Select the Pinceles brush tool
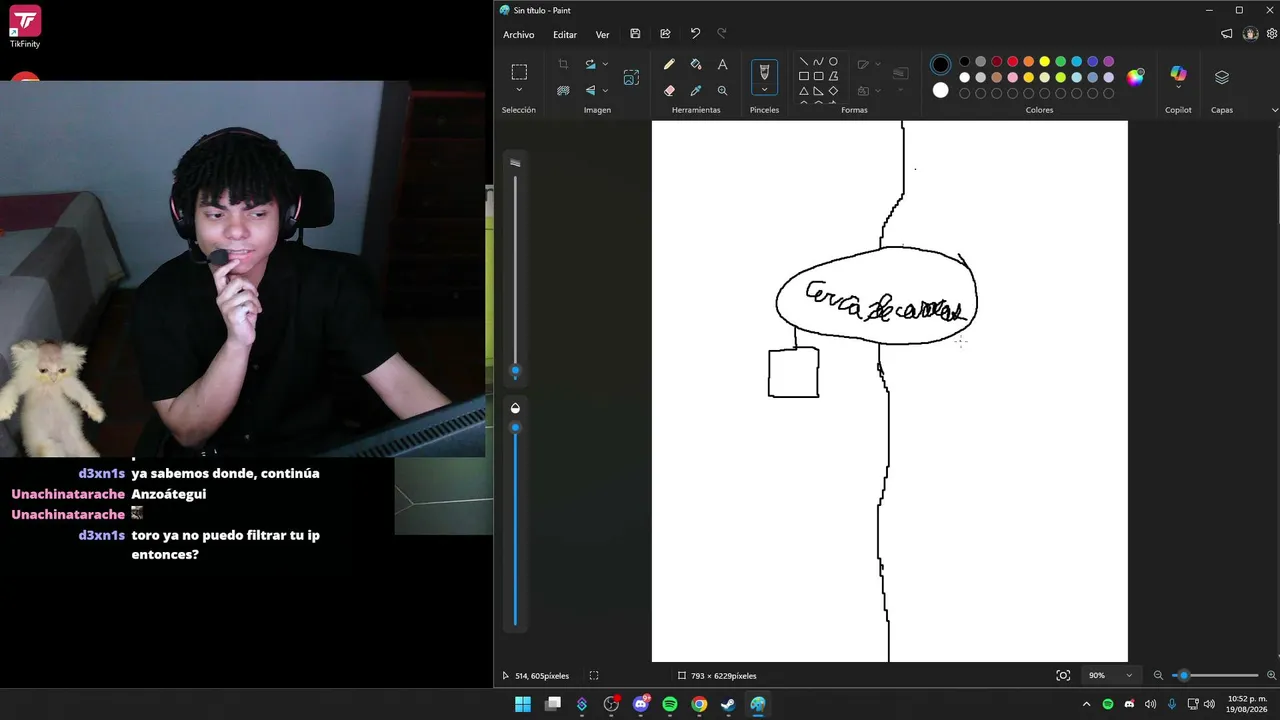The image size is (1280, 720). 764,72
